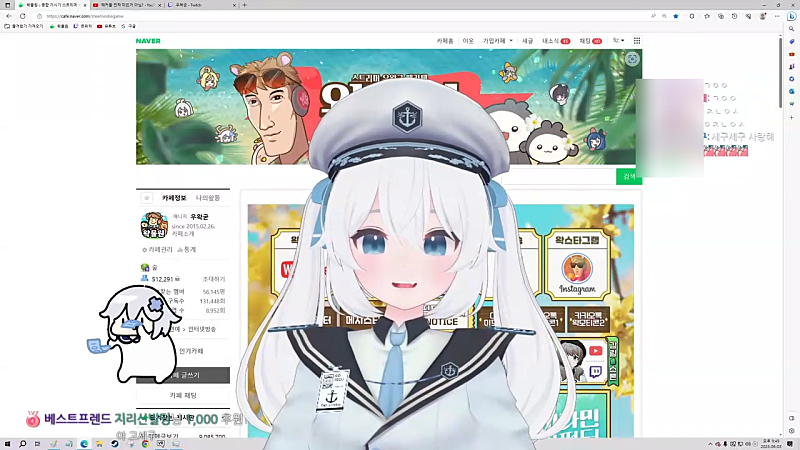The width and height of the screenshot is (800, 450).
Task: Reload the page with the refresh icon
Action: [x=22, y=16]
